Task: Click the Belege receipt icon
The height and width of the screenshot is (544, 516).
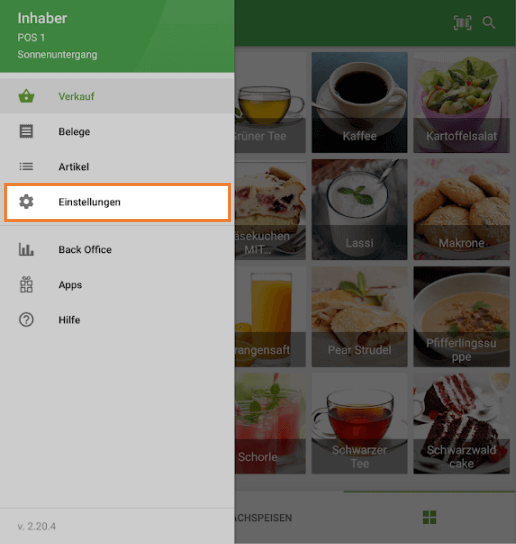Action: pyautogui.click(x=26, y=131)
